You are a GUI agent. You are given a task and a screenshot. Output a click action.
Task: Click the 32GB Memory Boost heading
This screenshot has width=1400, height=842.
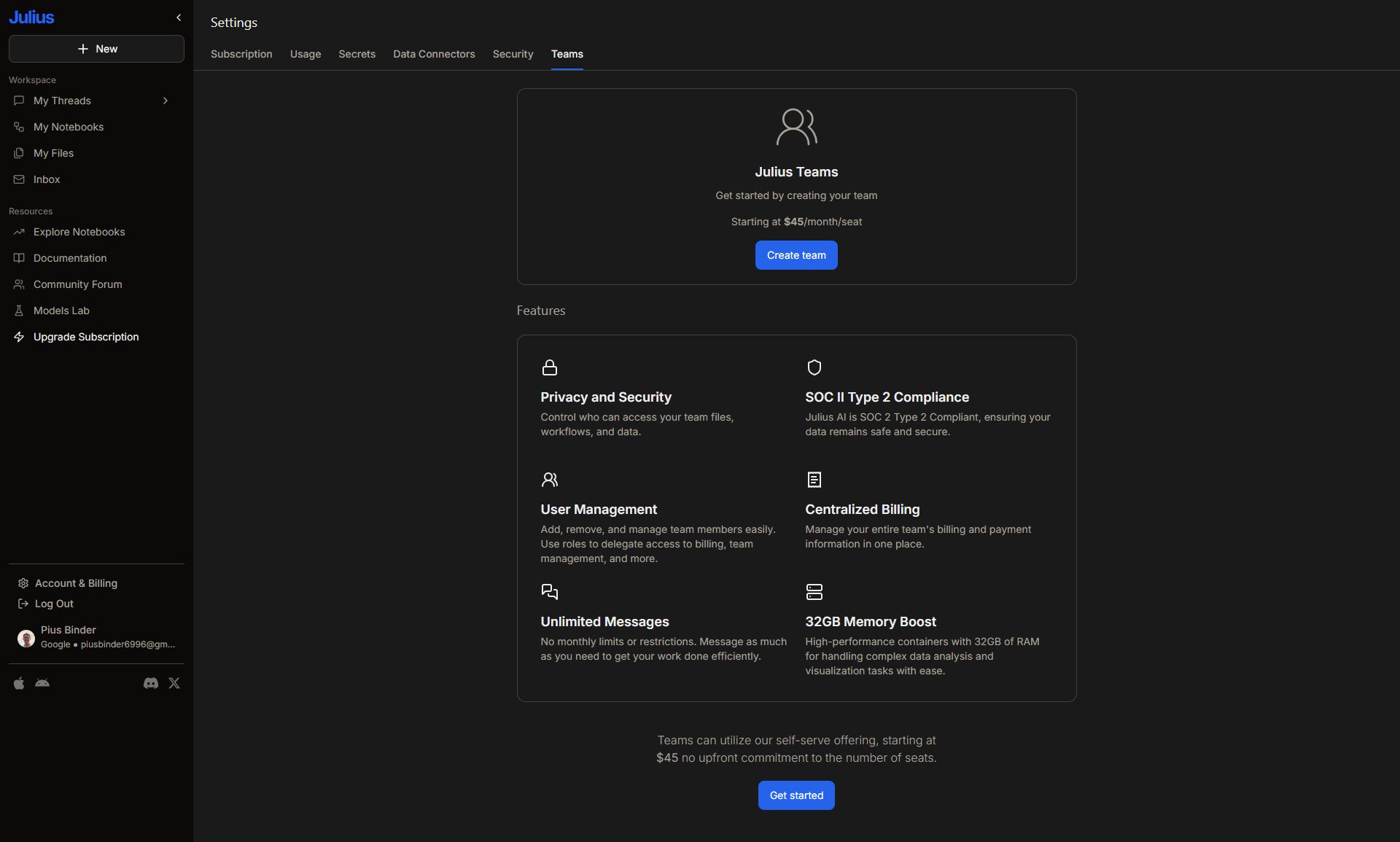tap(871, 622)
